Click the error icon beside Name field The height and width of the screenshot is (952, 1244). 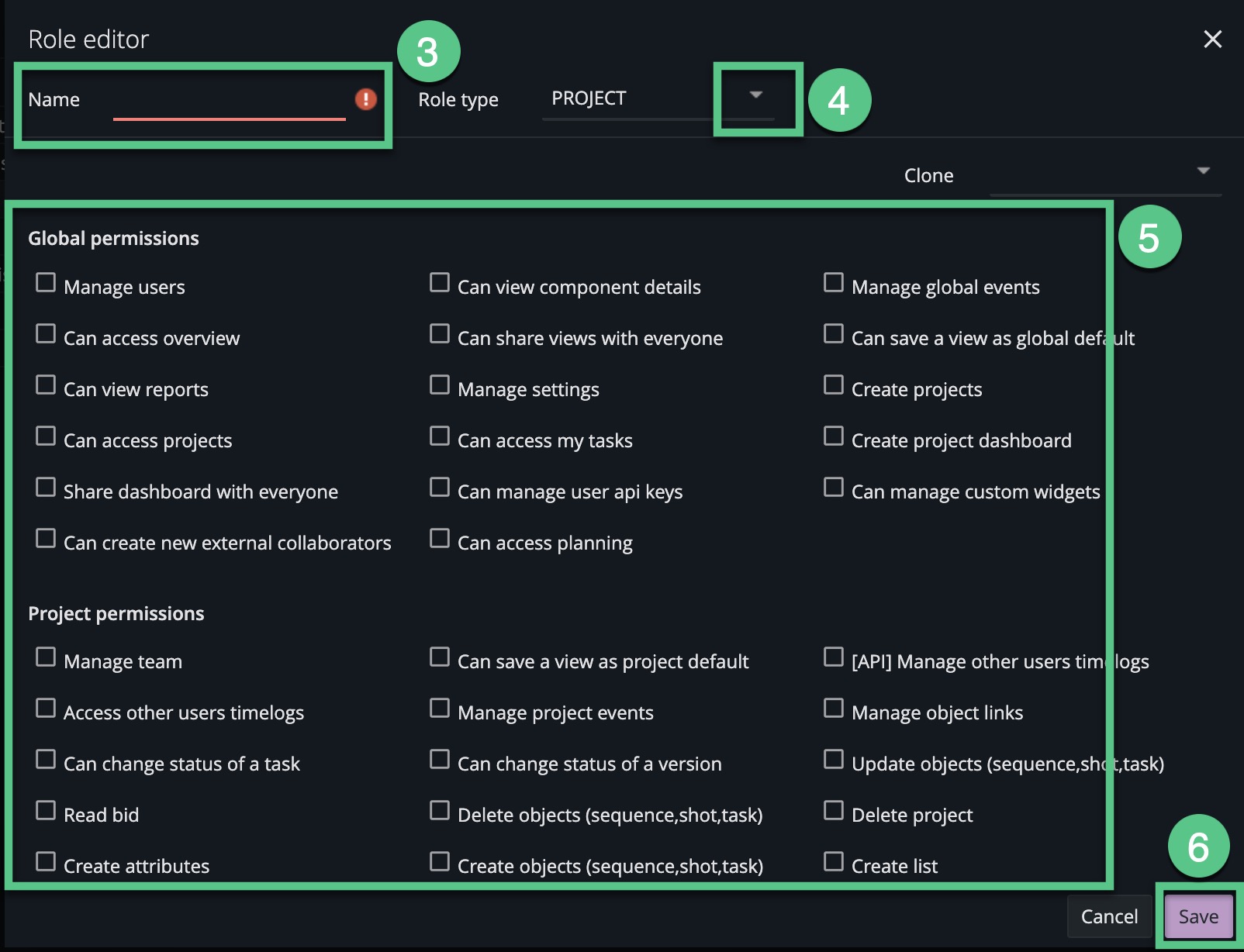point(366,99)
